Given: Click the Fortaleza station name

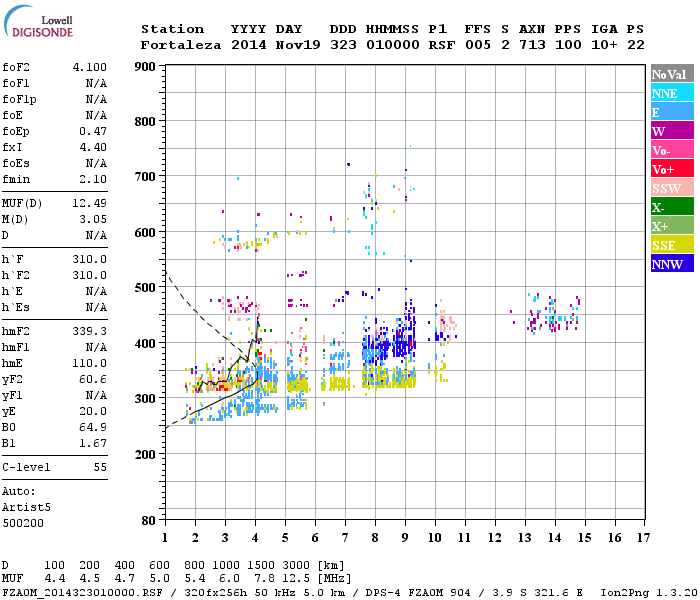Looking at the screenshot, I should click(181, 45).
